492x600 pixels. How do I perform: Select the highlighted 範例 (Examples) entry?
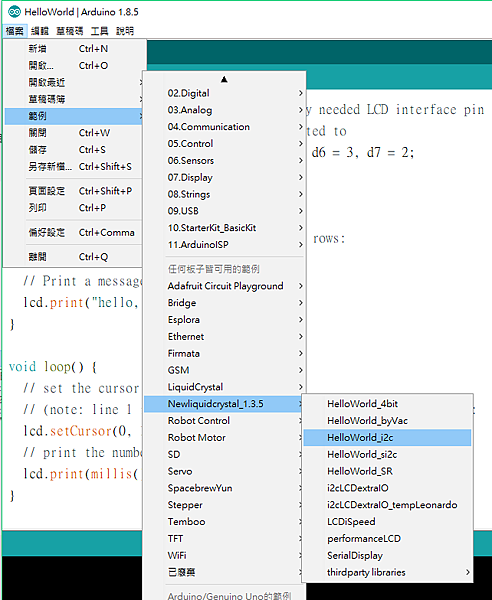click(73, 116)
